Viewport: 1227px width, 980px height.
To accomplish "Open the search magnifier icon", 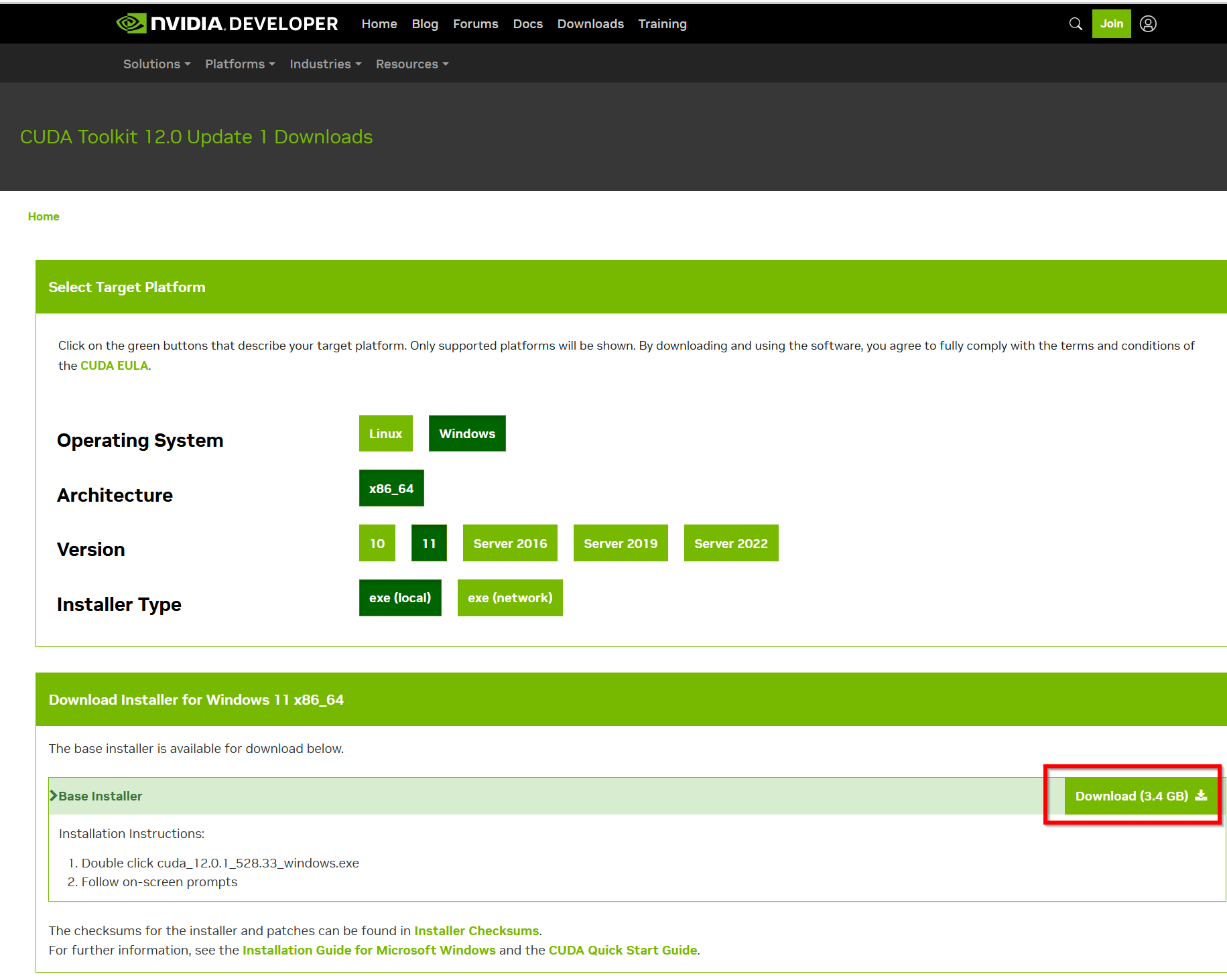I will click(1076, 24).
